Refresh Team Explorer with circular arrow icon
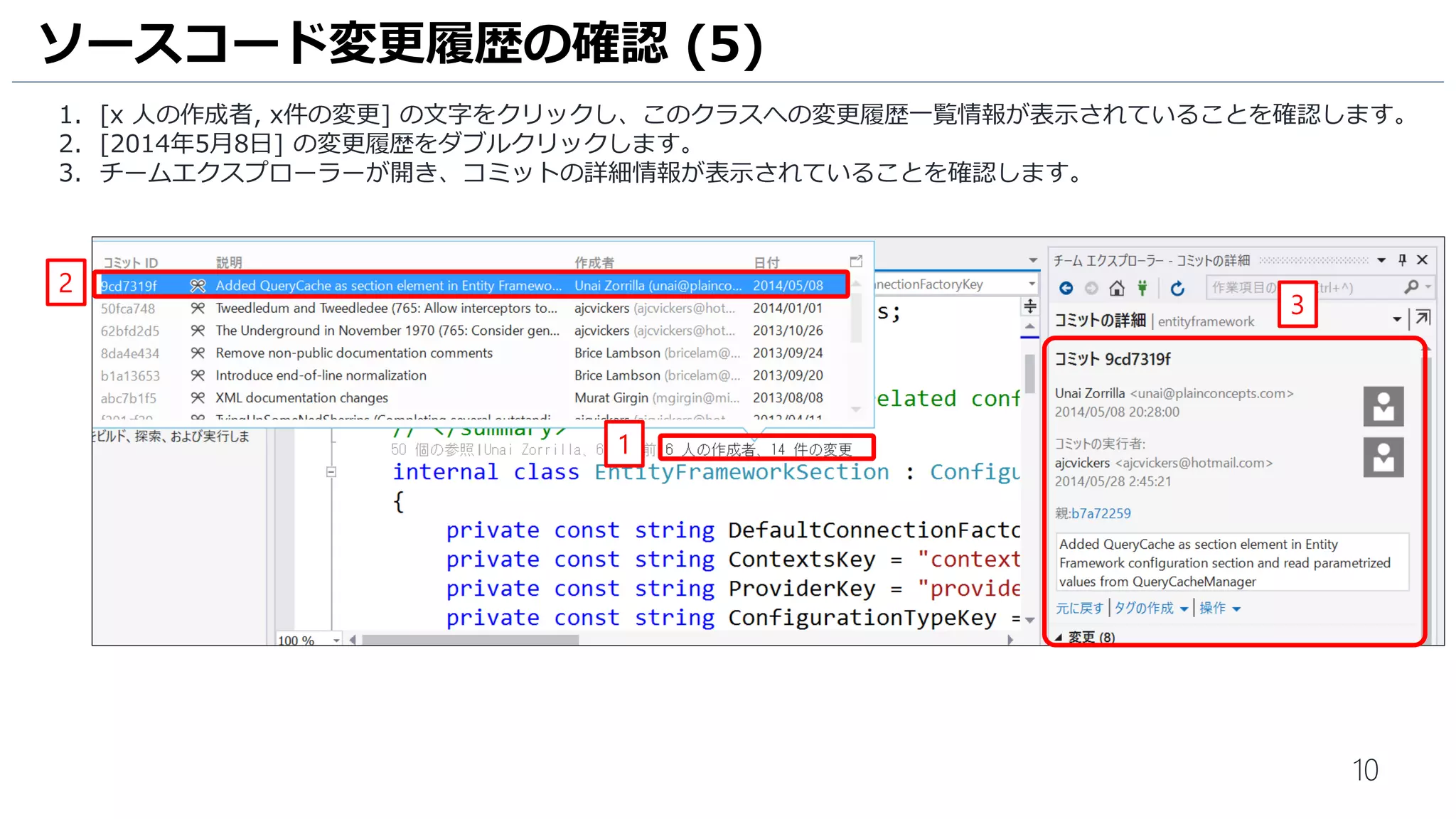The image size is (1456, 819). 1177,288
